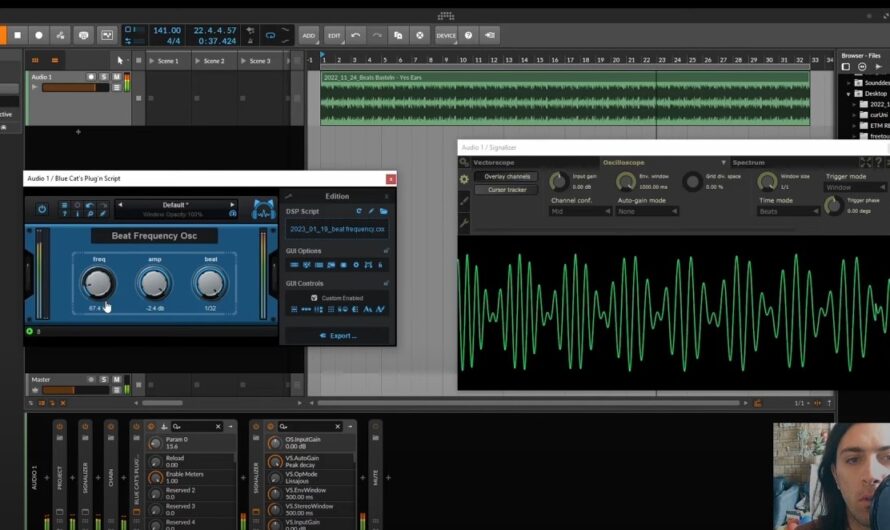Screen dimensions: 890x530
Task: Undo the last action in the toolbar
Action: (x=356, y=35)
